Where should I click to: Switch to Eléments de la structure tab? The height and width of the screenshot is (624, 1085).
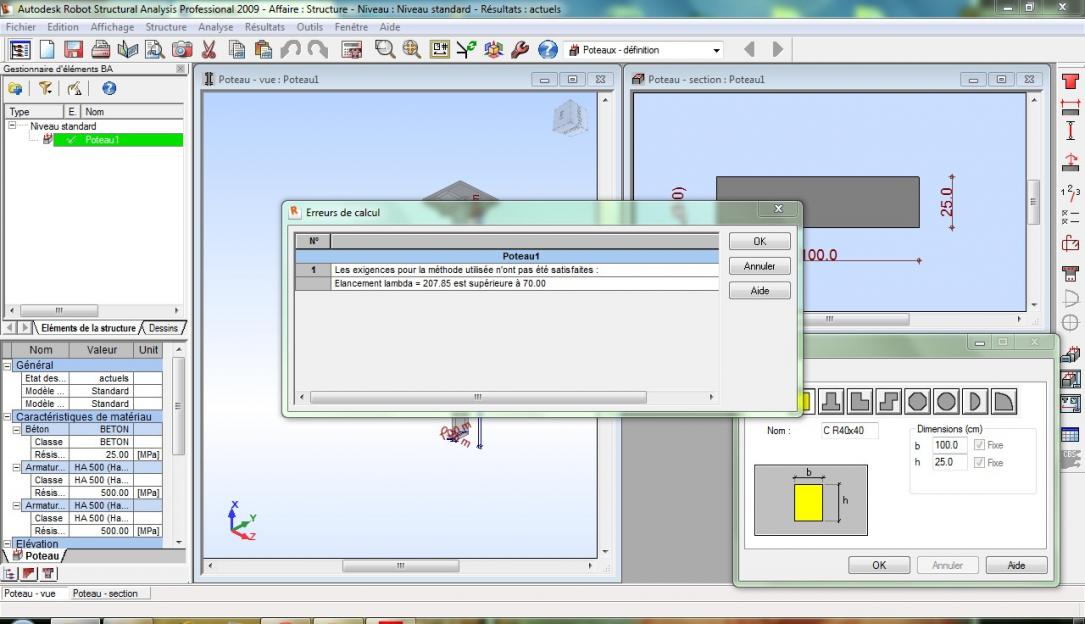click(x=89, y=328)
